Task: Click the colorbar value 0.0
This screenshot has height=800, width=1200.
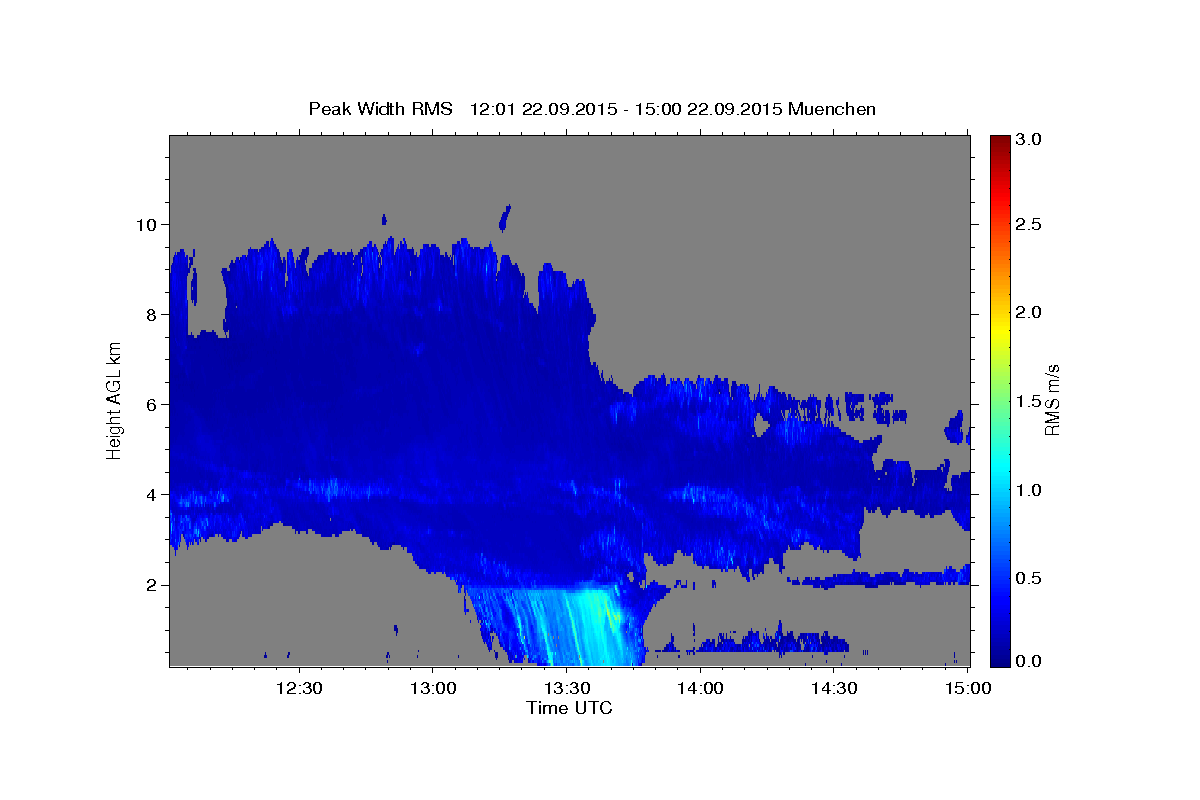Action: (1029, 661)
